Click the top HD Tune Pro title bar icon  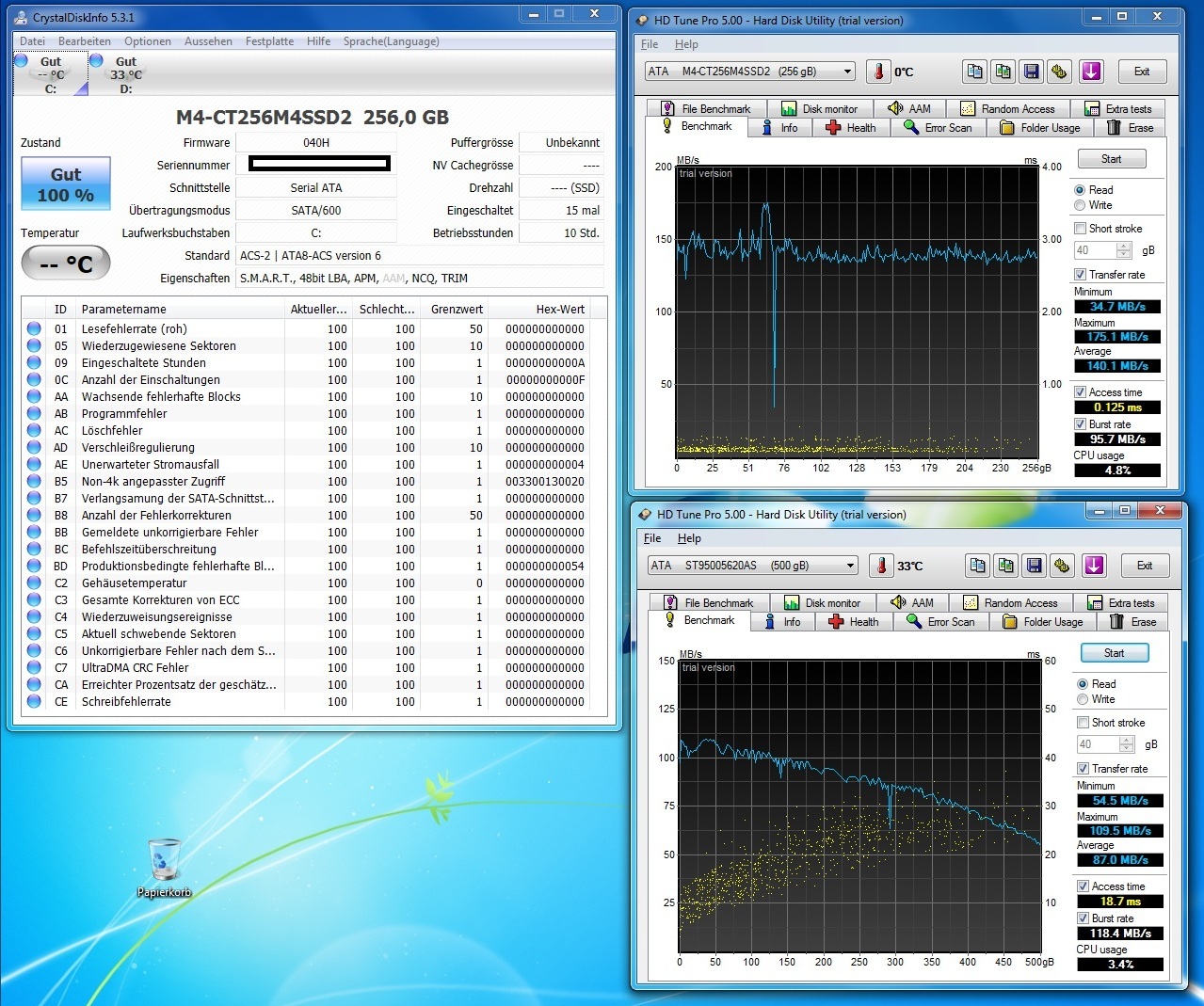pyautogui.click(x=642, y=20)
